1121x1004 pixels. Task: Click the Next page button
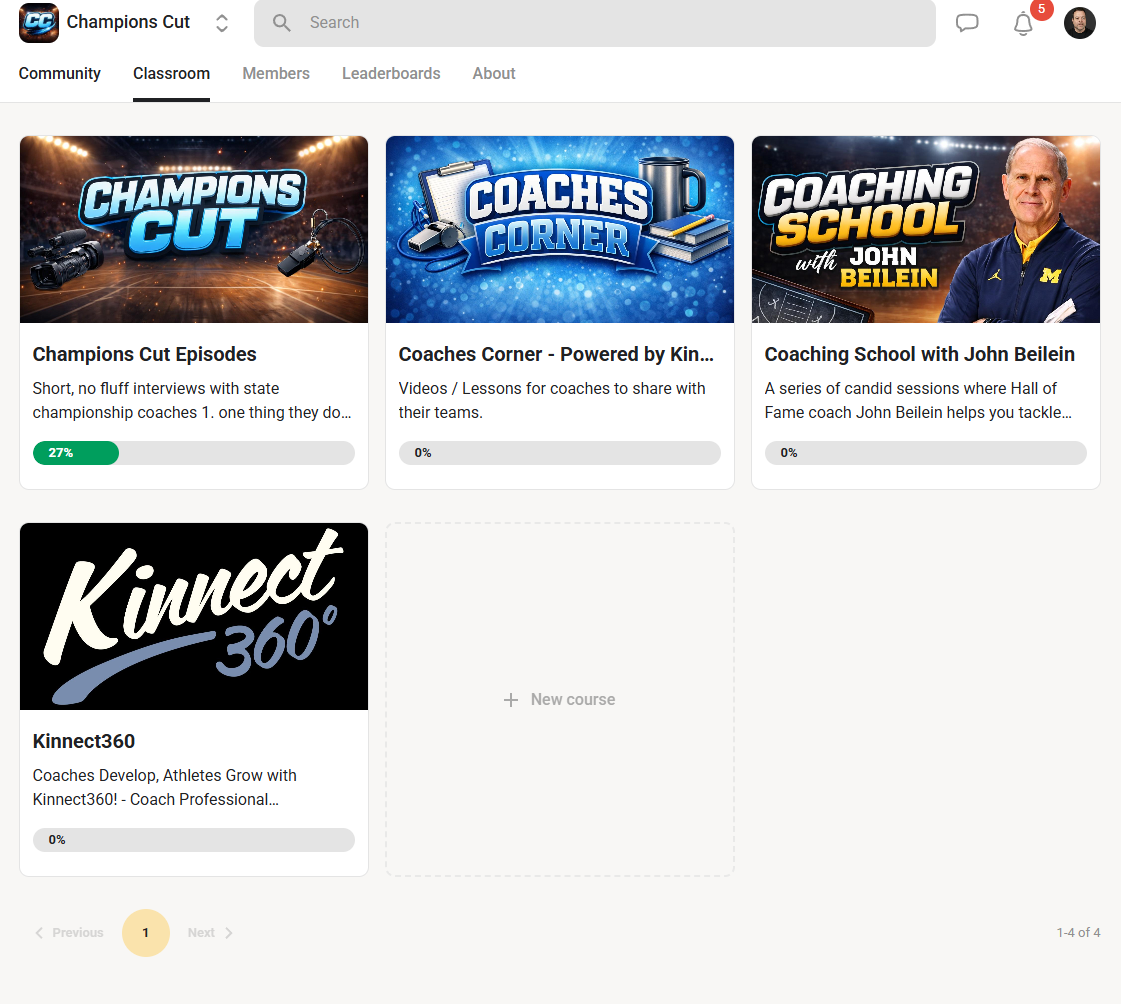click(210, 933)
